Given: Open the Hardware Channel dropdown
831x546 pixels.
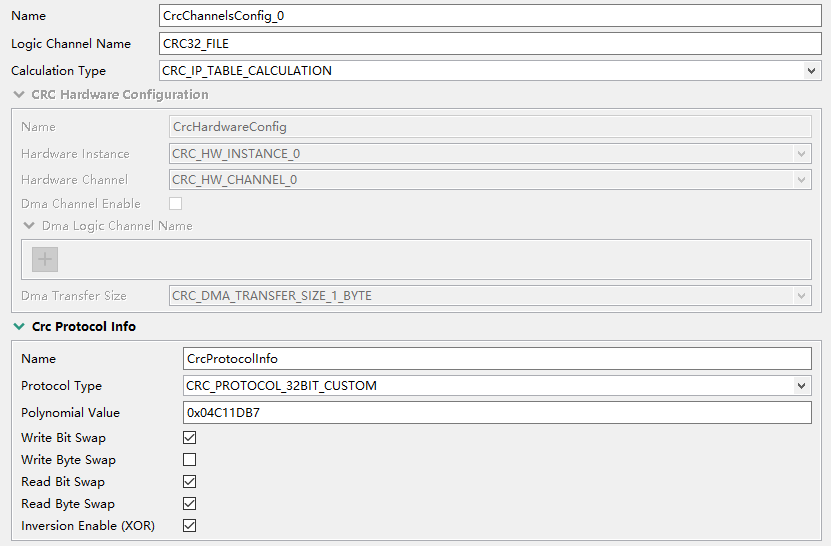Looking at the screenshot, I should pos(801,180).
